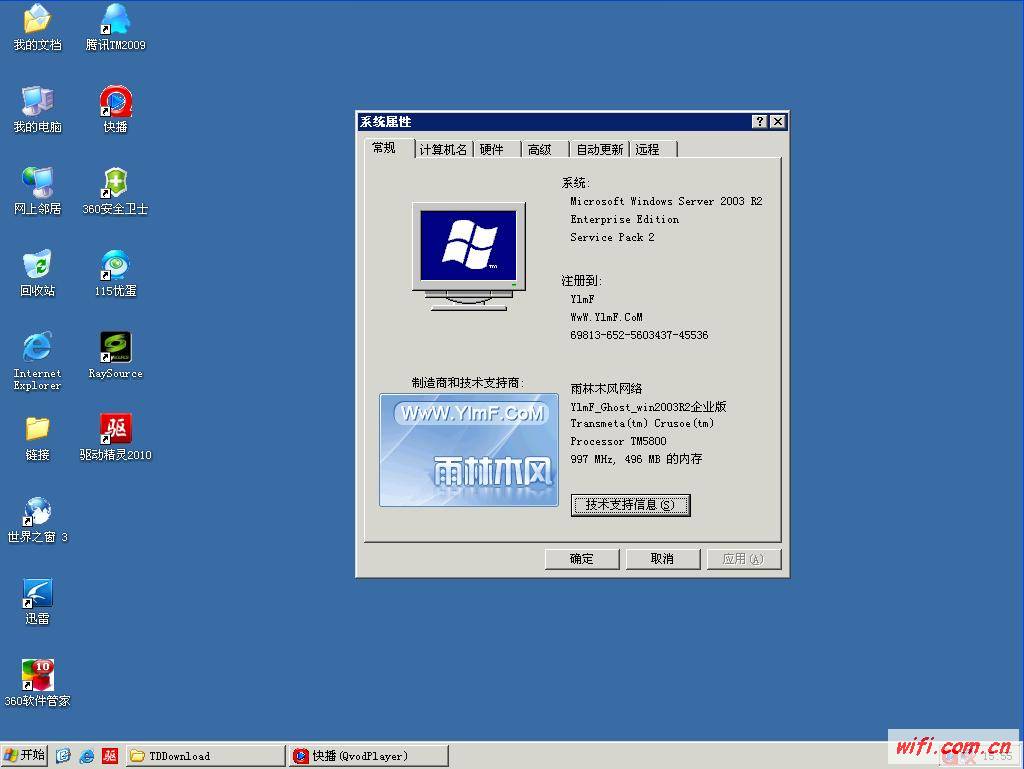The height and width of the screenshot is (769, 1024).
Task: Click the registered URL text WwW.YlmF.CoM
Action: [x=606, y=317]
